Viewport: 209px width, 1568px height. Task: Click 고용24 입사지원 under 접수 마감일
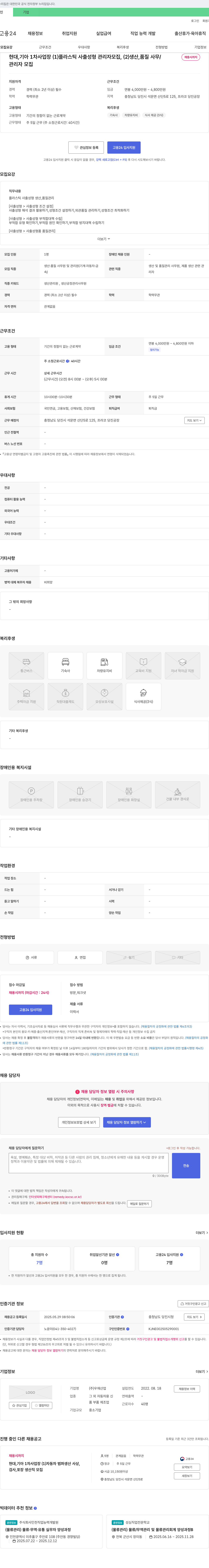pyautogui.click(x=30, y=1010)
